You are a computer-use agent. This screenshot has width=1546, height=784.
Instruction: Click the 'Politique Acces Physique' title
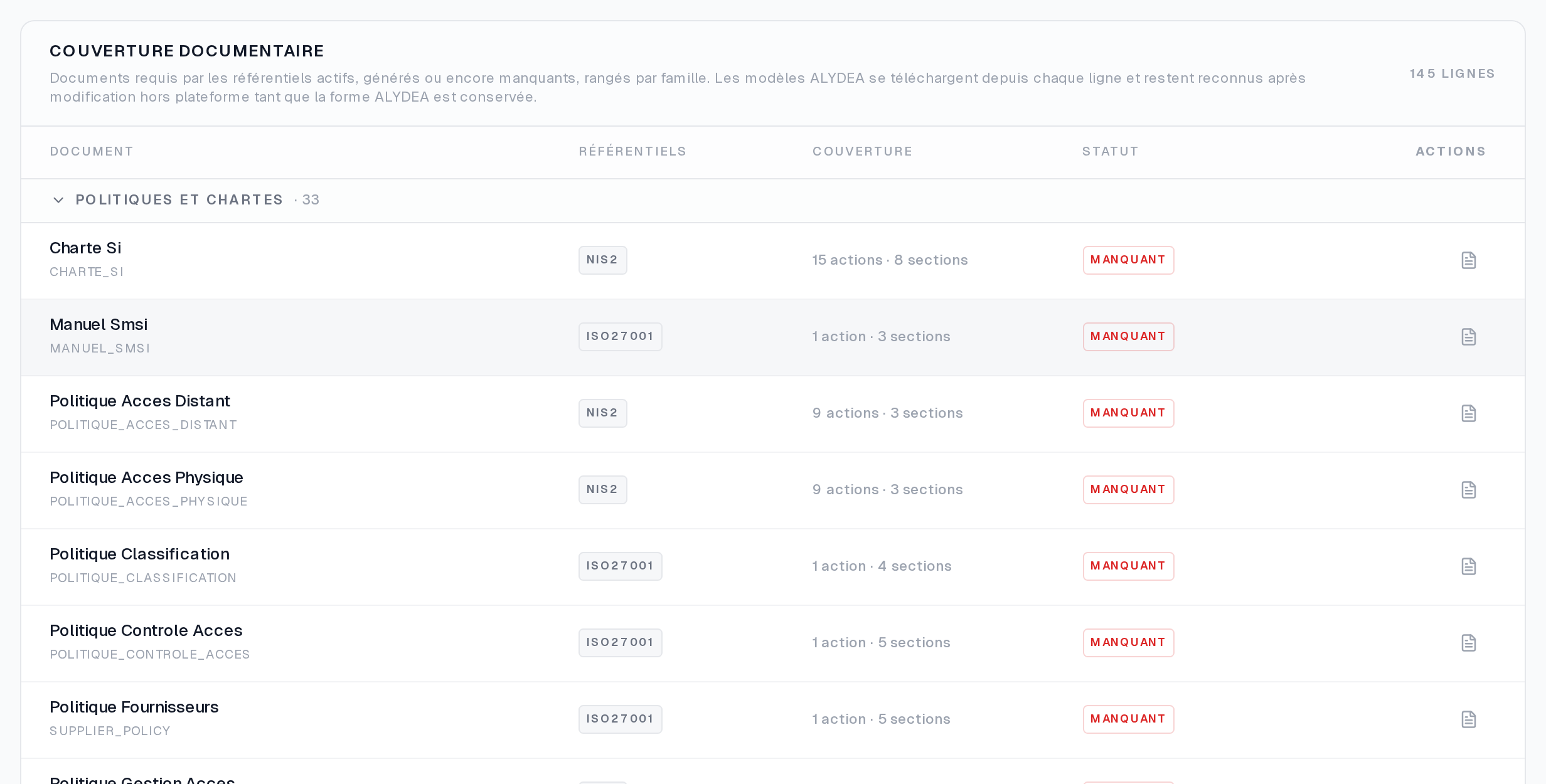146,478
